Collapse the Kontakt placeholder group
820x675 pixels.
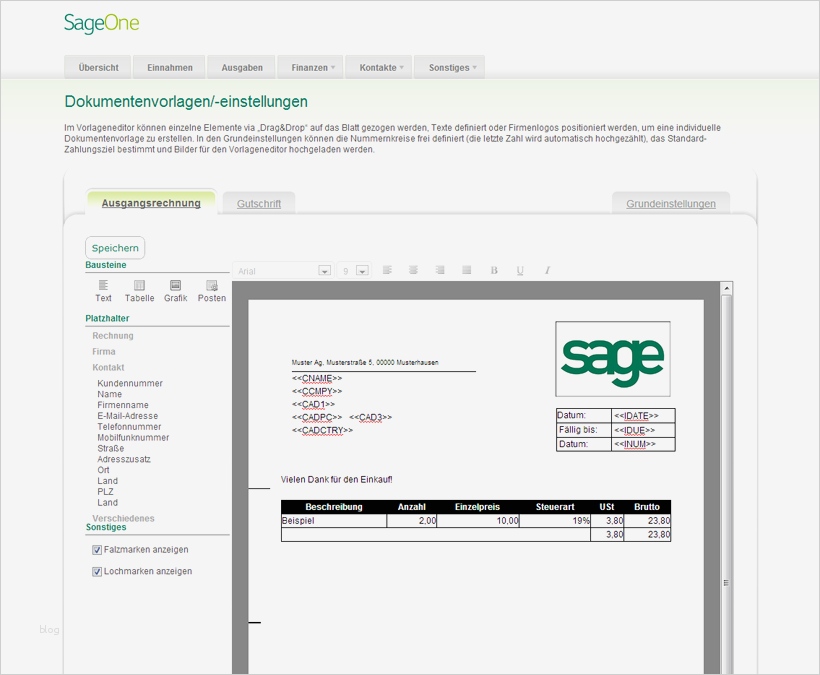pyautogui.click(x=108, y=367)
